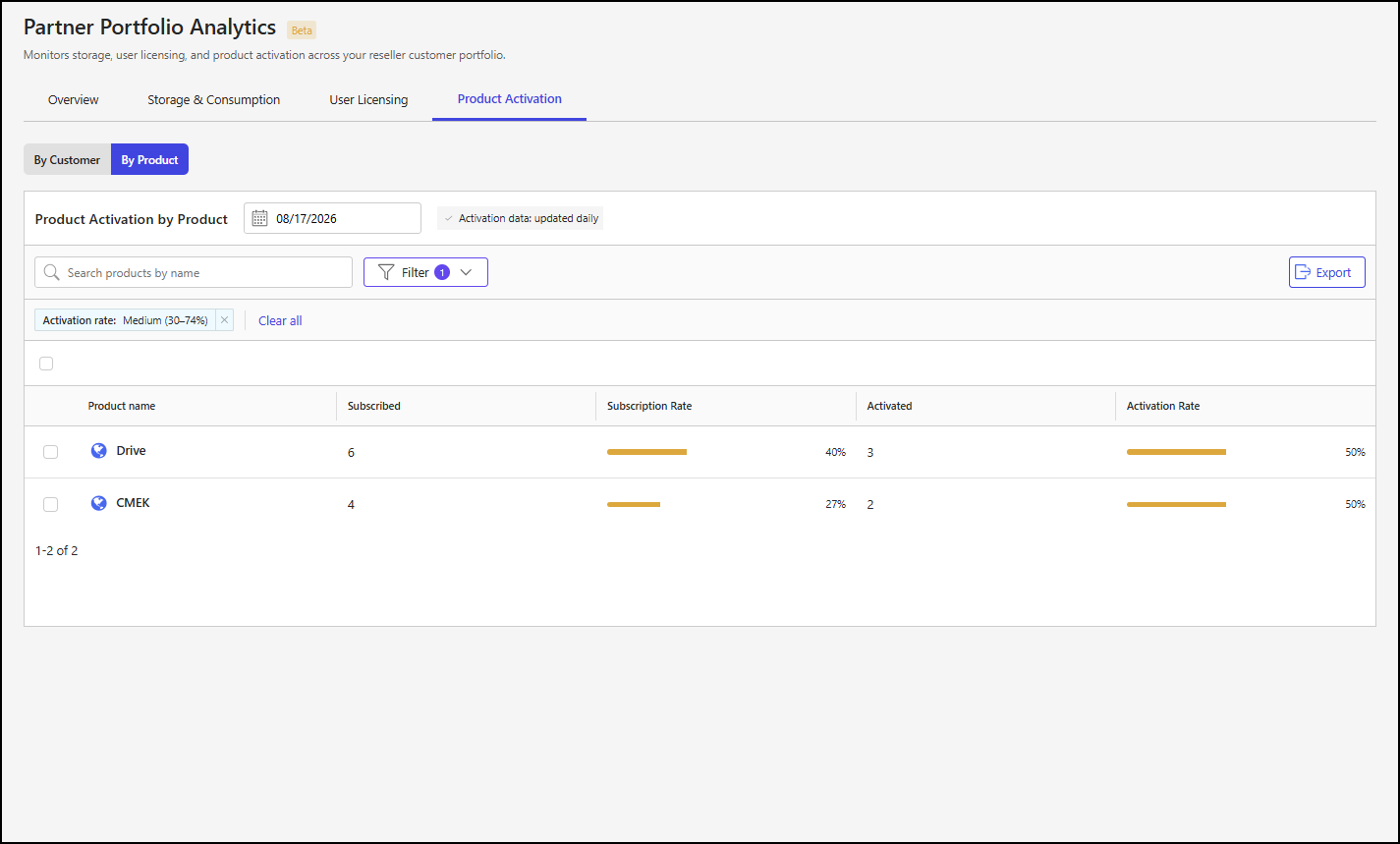Click the Drive product name

coord(131,451)
